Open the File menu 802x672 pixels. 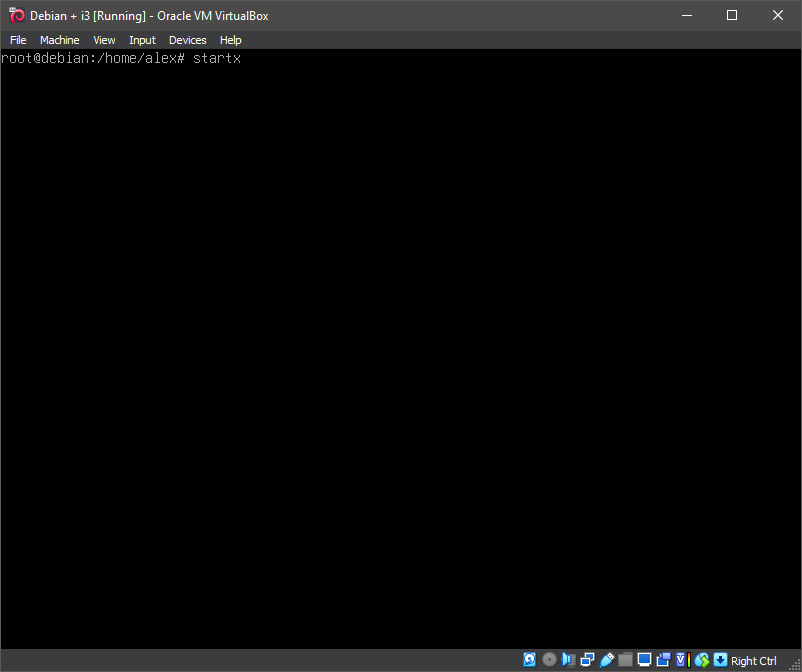point(18,40)
